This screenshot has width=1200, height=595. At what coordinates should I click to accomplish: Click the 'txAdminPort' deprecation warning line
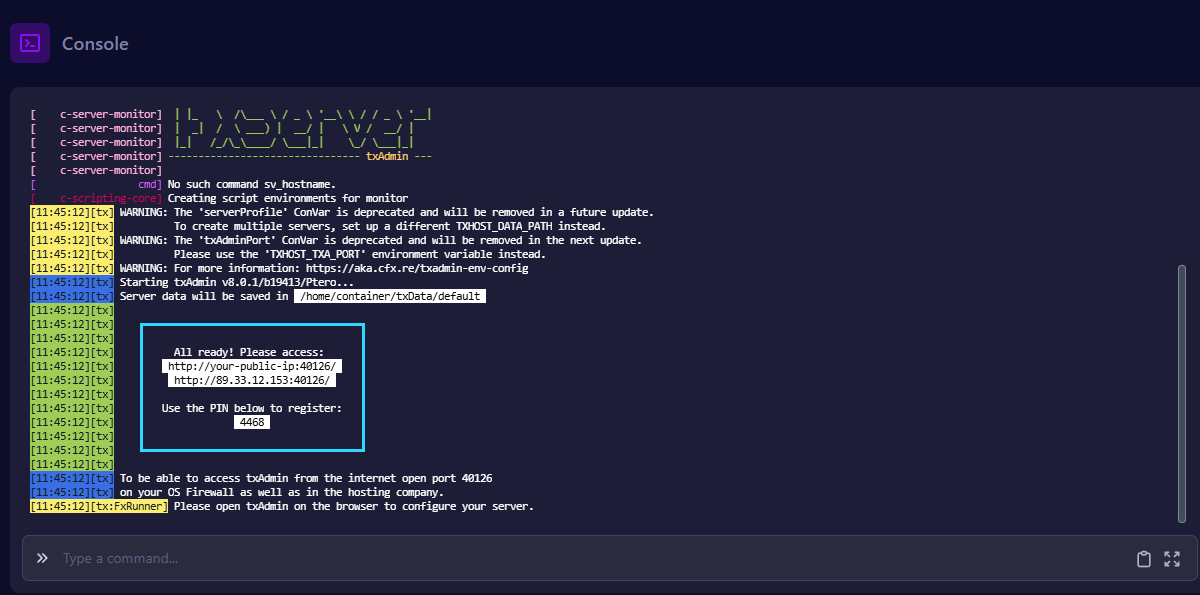coord(380,241)
